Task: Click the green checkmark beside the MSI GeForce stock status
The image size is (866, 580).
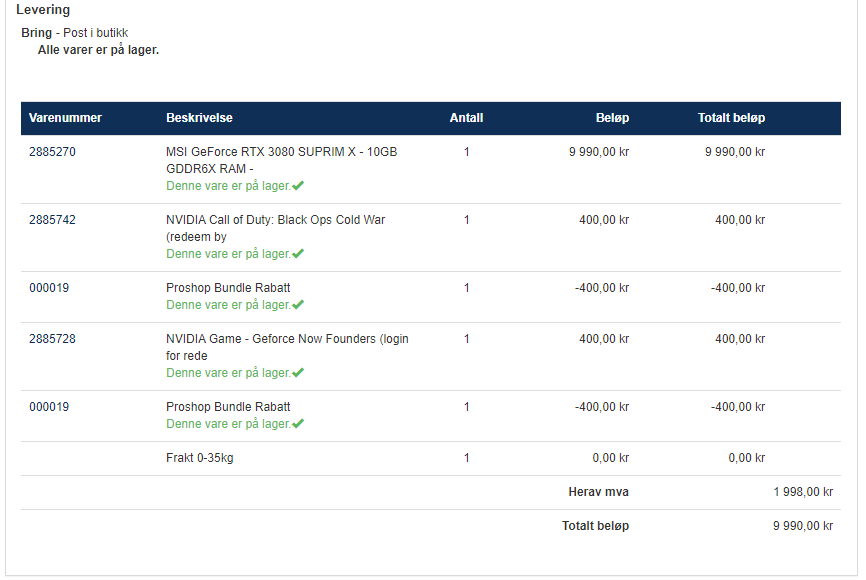Action: (x=298, y=186)
